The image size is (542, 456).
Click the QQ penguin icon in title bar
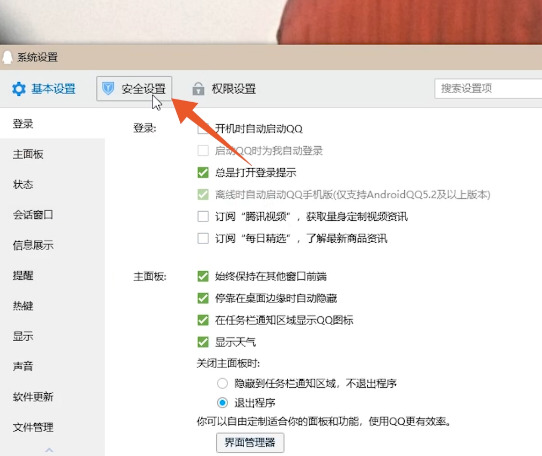point(7,57)
